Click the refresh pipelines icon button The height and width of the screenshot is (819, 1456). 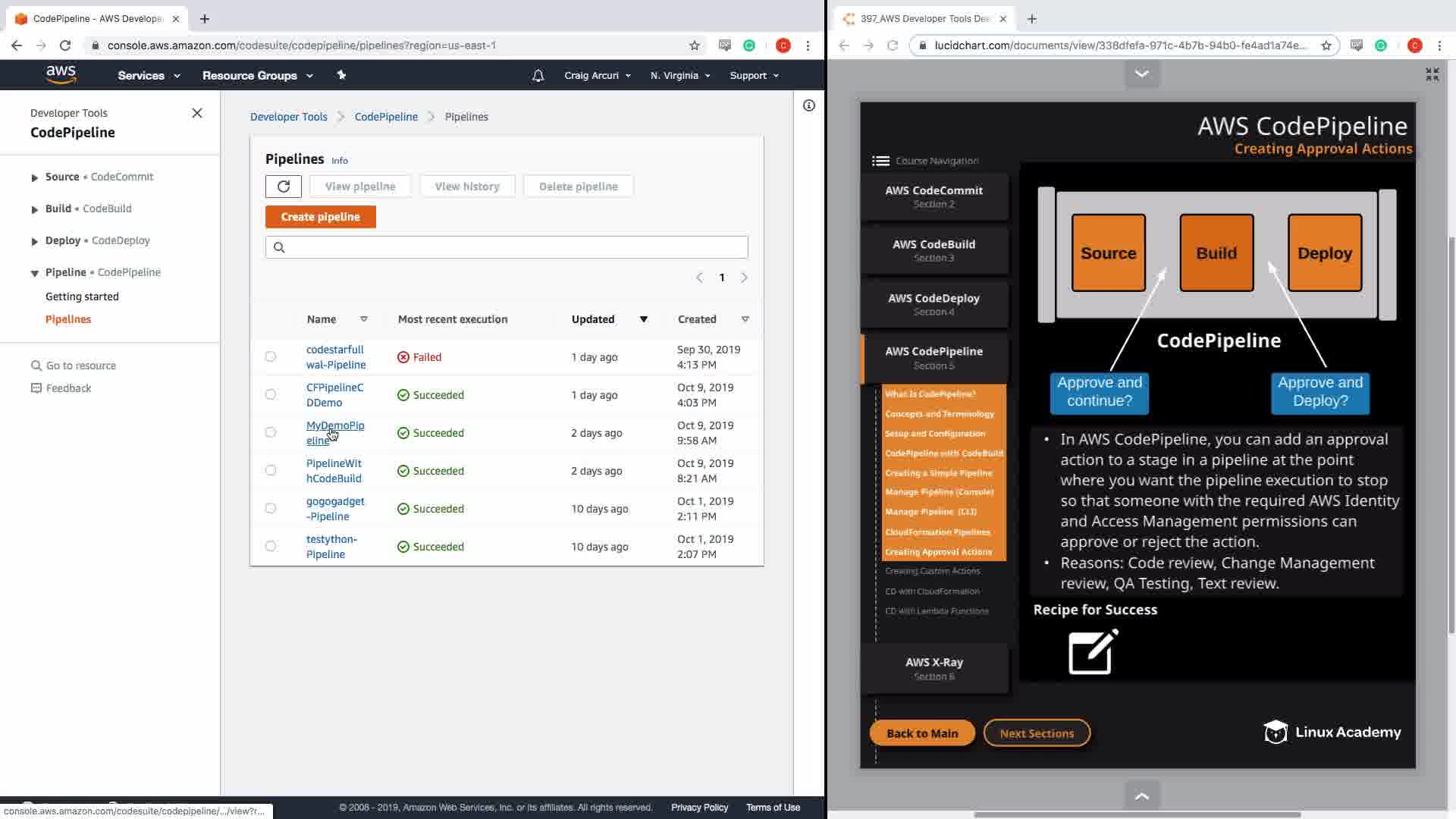284,187
